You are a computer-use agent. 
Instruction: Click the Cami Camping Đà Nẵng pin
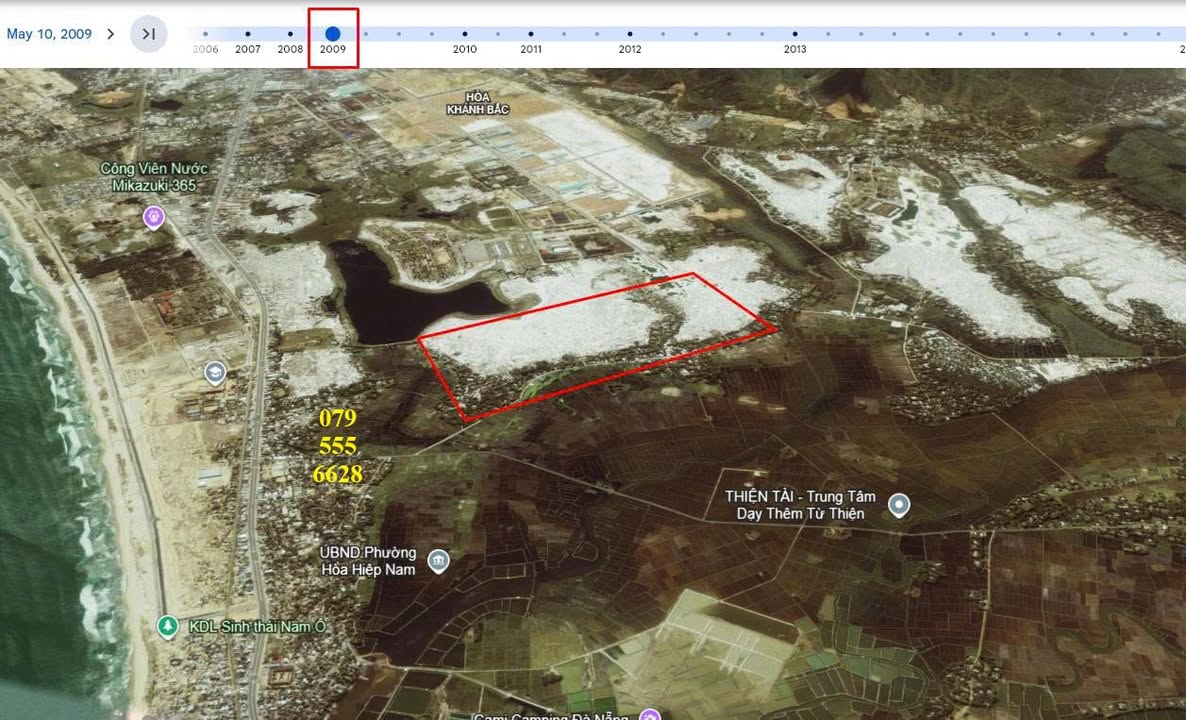point(649,715)
